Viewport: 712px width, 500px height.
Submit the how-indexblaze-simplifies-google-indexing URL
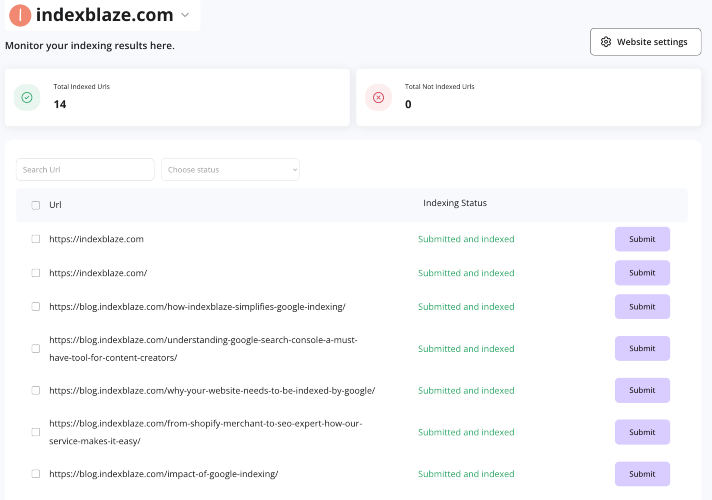tap(642, 307)
